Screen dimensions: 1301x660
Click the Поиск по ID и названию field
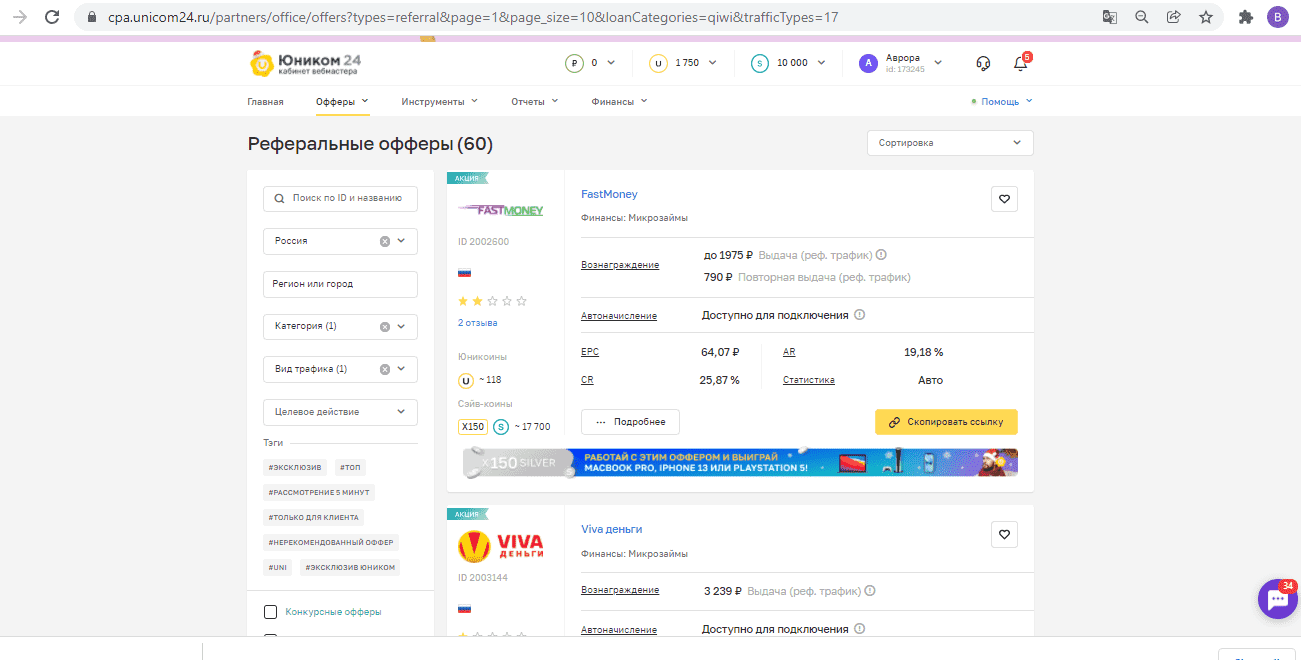pyautogui.click(x=340, y=198)
